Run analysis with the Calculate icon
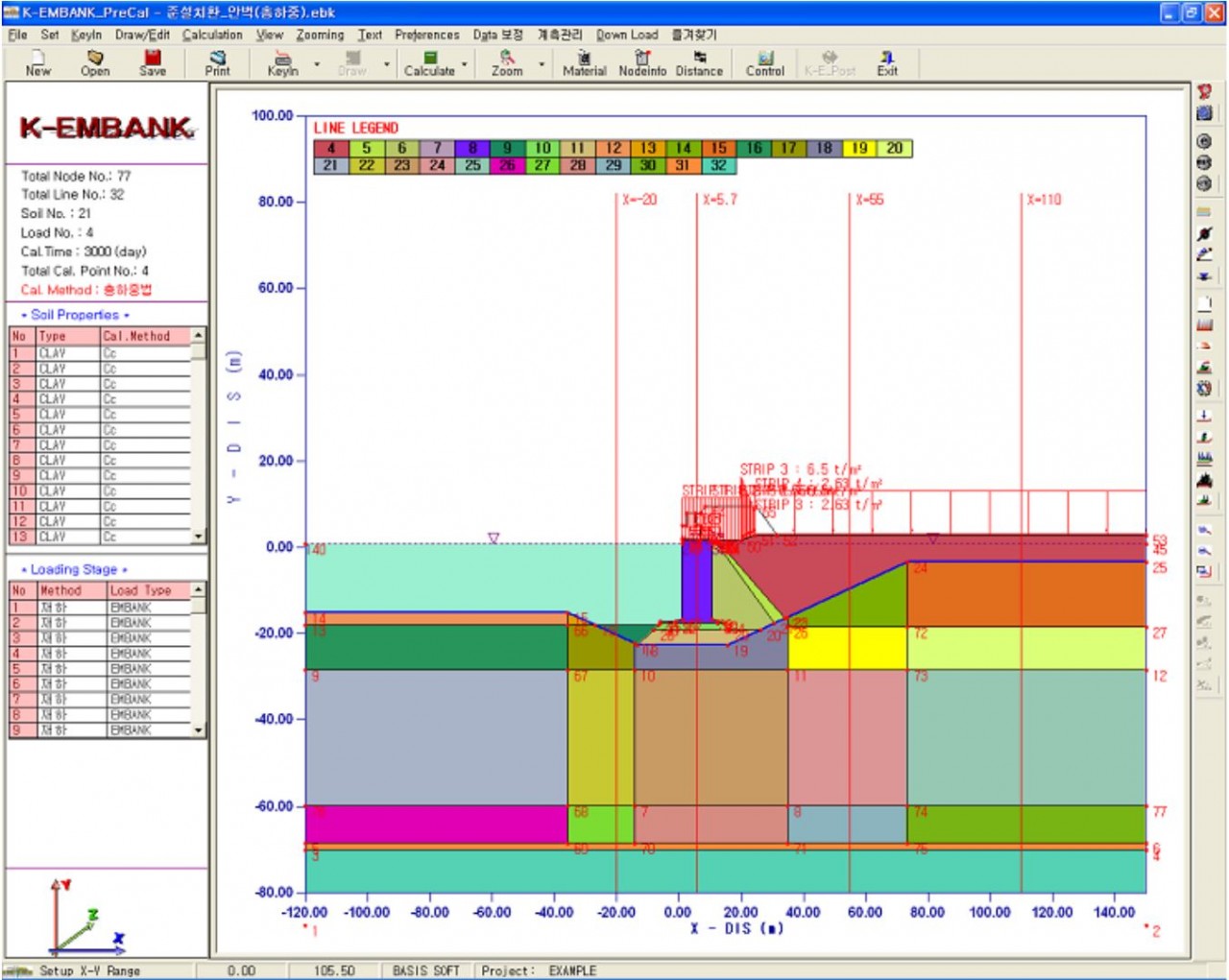Viewport: 1229px width, 980px height. coord(429,63)
